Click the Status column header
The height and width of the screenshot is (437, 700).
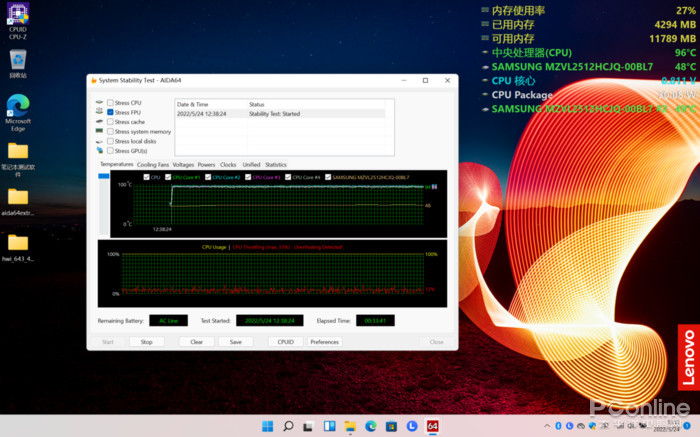pos(315,104)
